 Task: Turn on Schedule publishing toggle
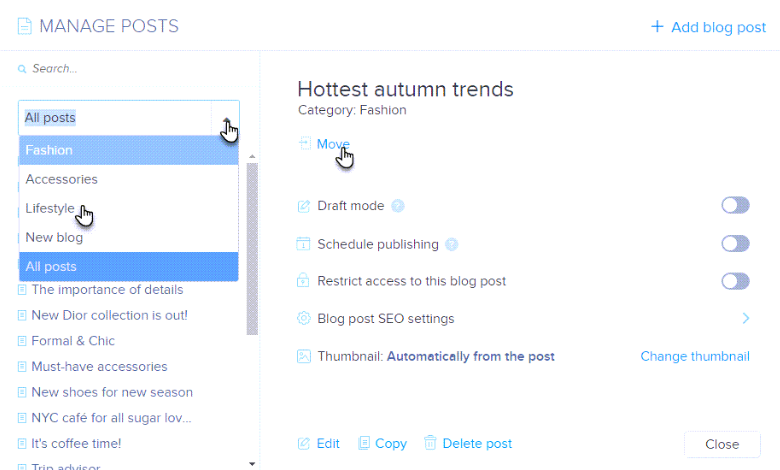735,244
